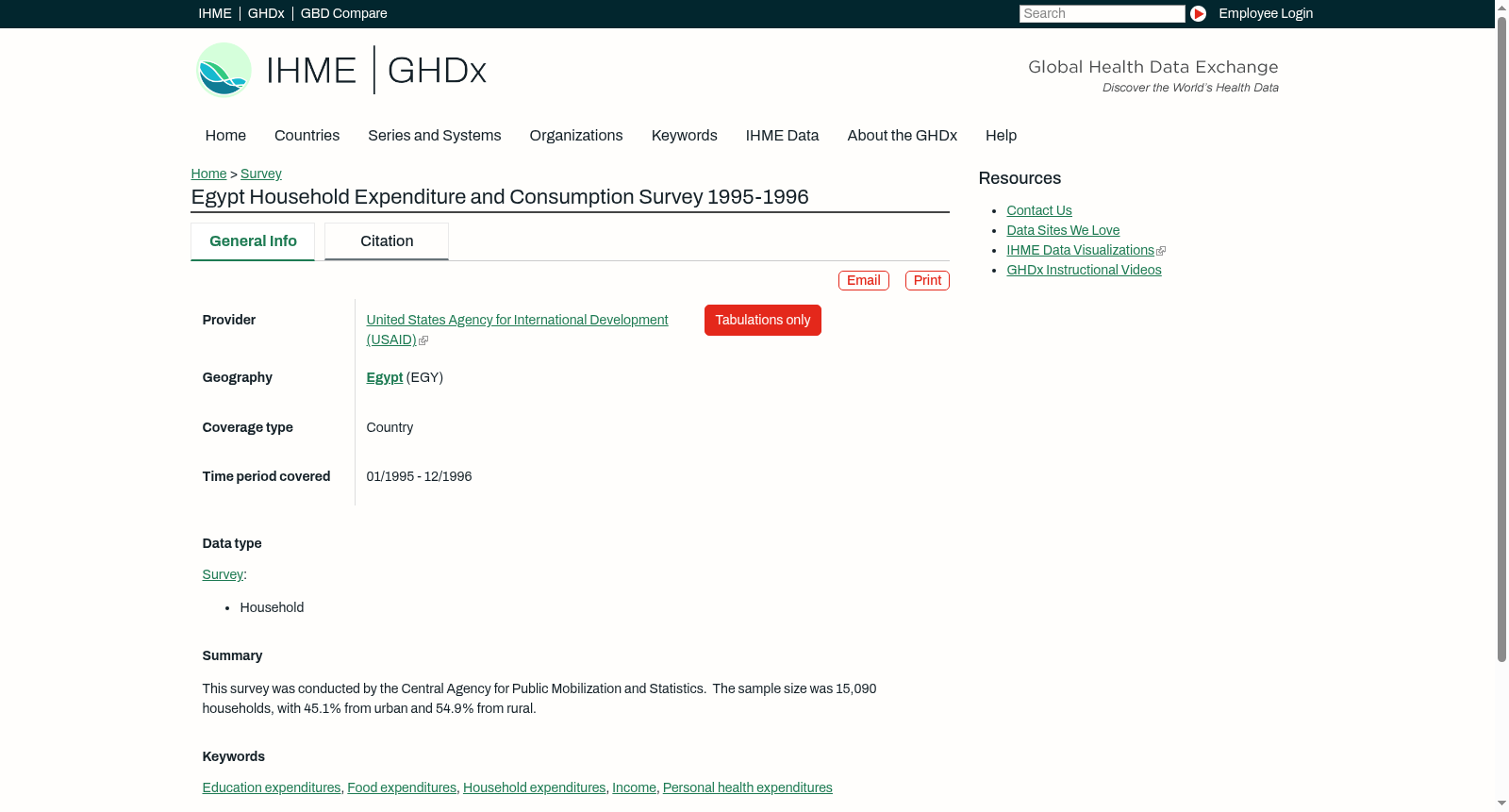This screenshot has height=812, width=1509.
Task: Open the Help menu
Action: [x=1001, y=136]
